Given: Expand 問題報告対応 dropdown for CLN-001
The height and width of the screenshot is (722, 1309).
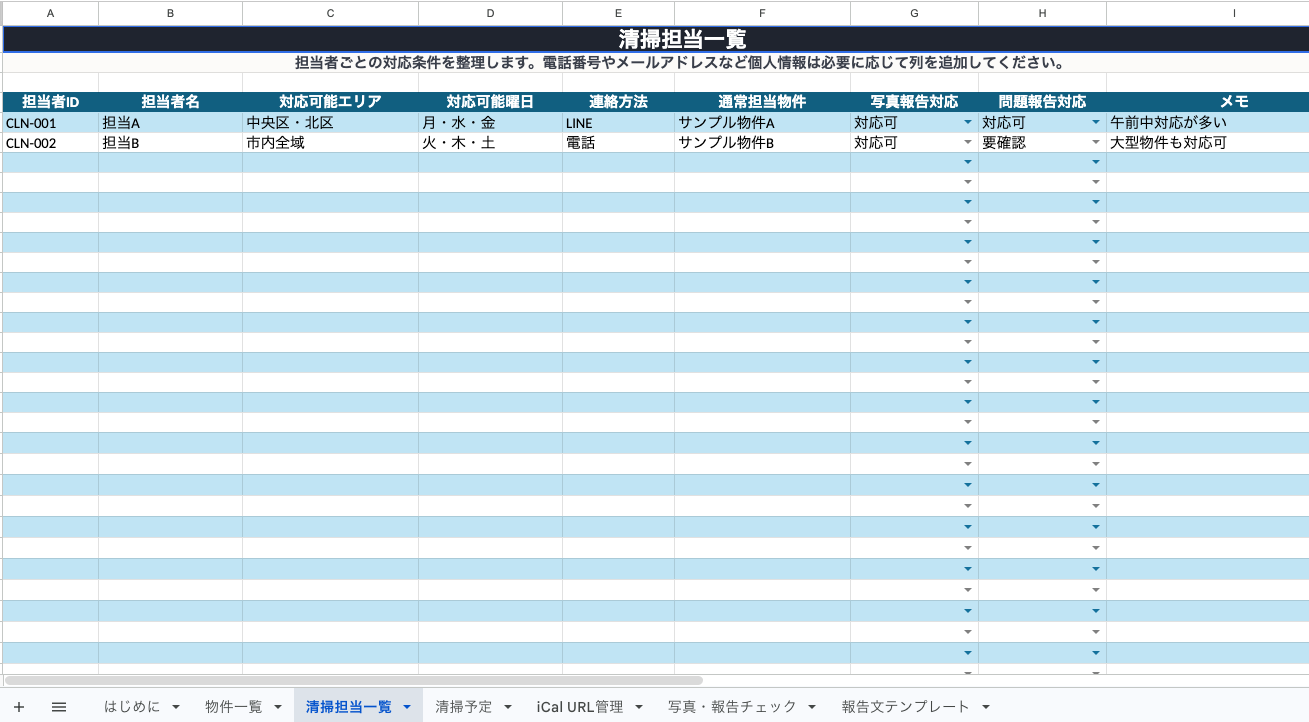Looking at the screenshot, I should [x=1095, y=123].
